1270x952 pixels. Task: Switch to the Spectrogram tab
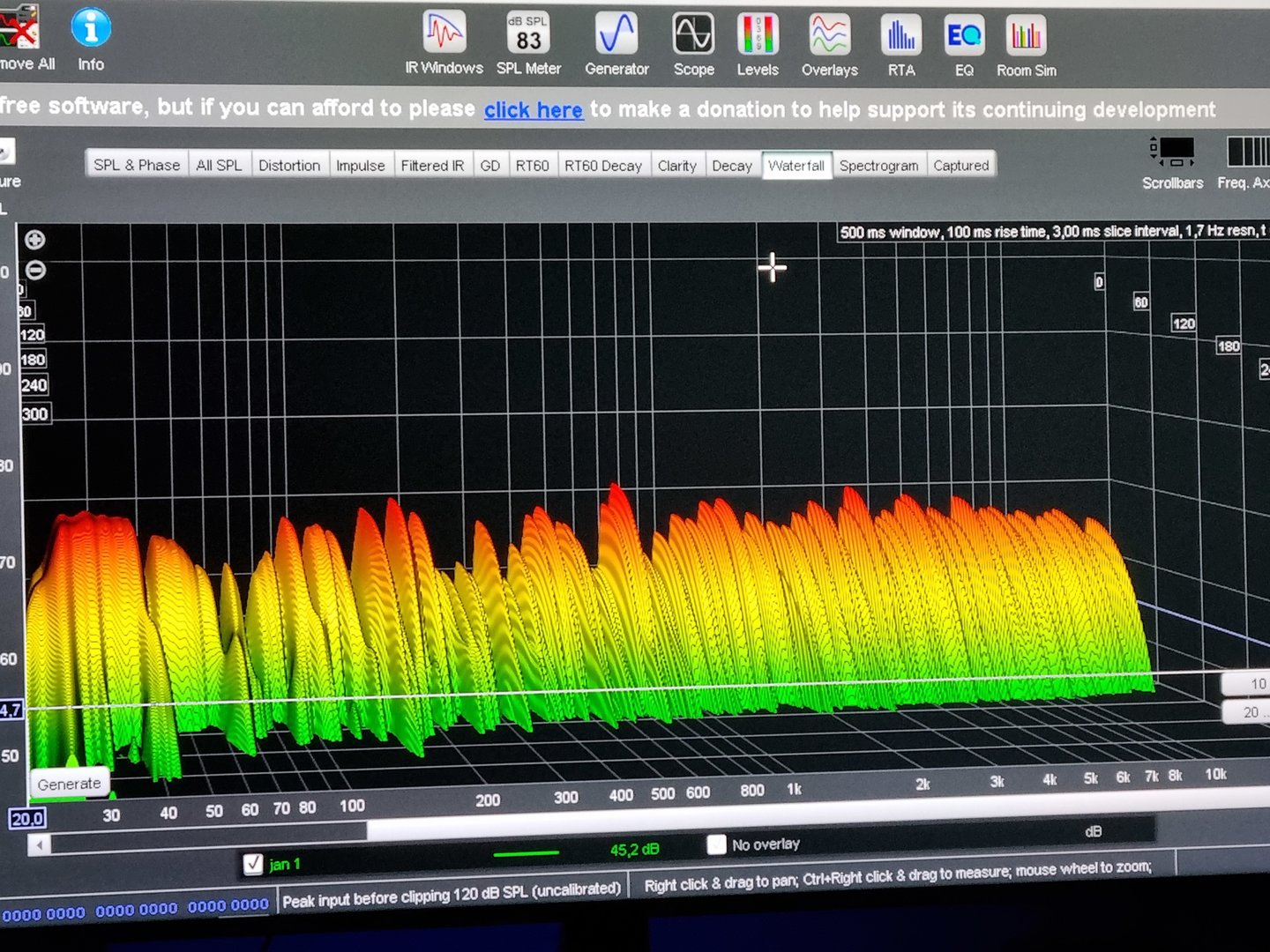coord(878,166)
